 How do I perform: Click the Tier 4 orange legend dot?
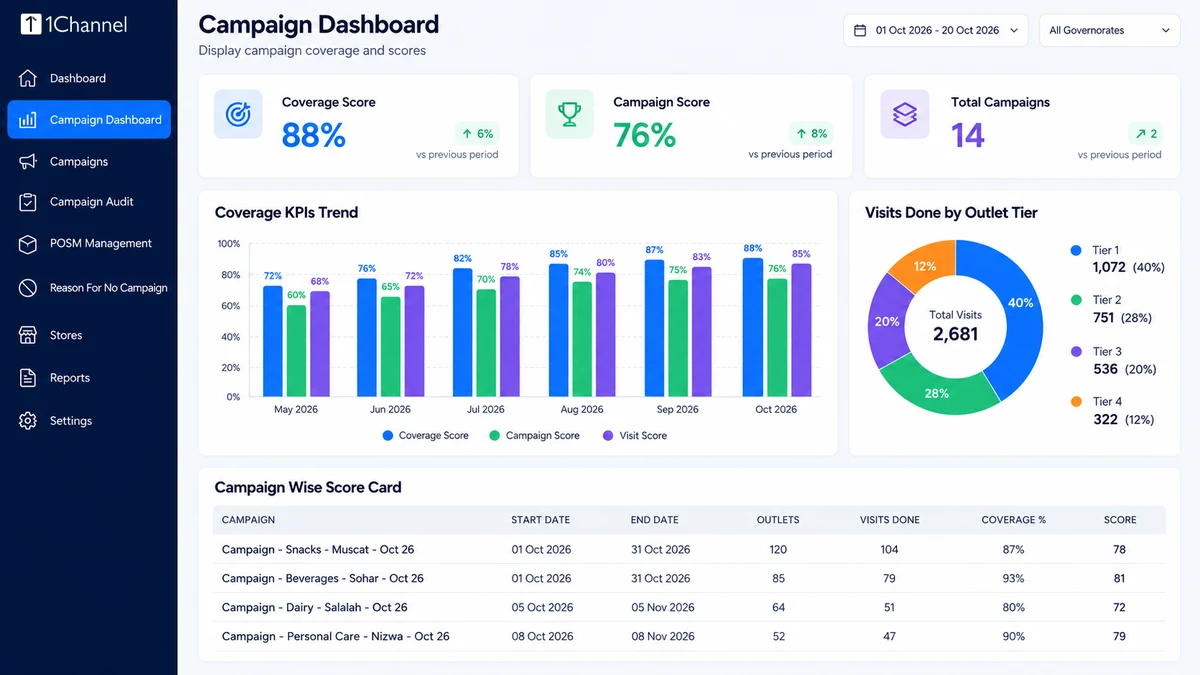point(1076,401)
